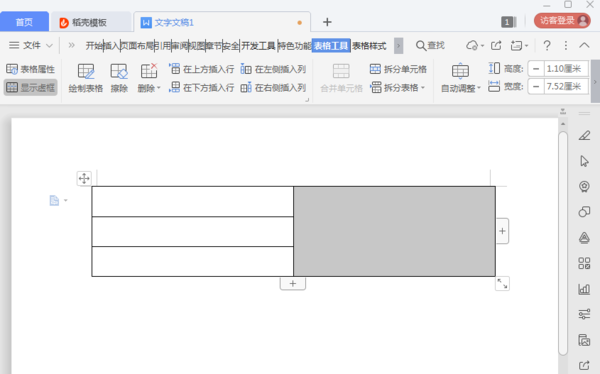This screenshot has width=600, height=374.
Task: Click the shaded merged right table cell
Action: [394, 231]
